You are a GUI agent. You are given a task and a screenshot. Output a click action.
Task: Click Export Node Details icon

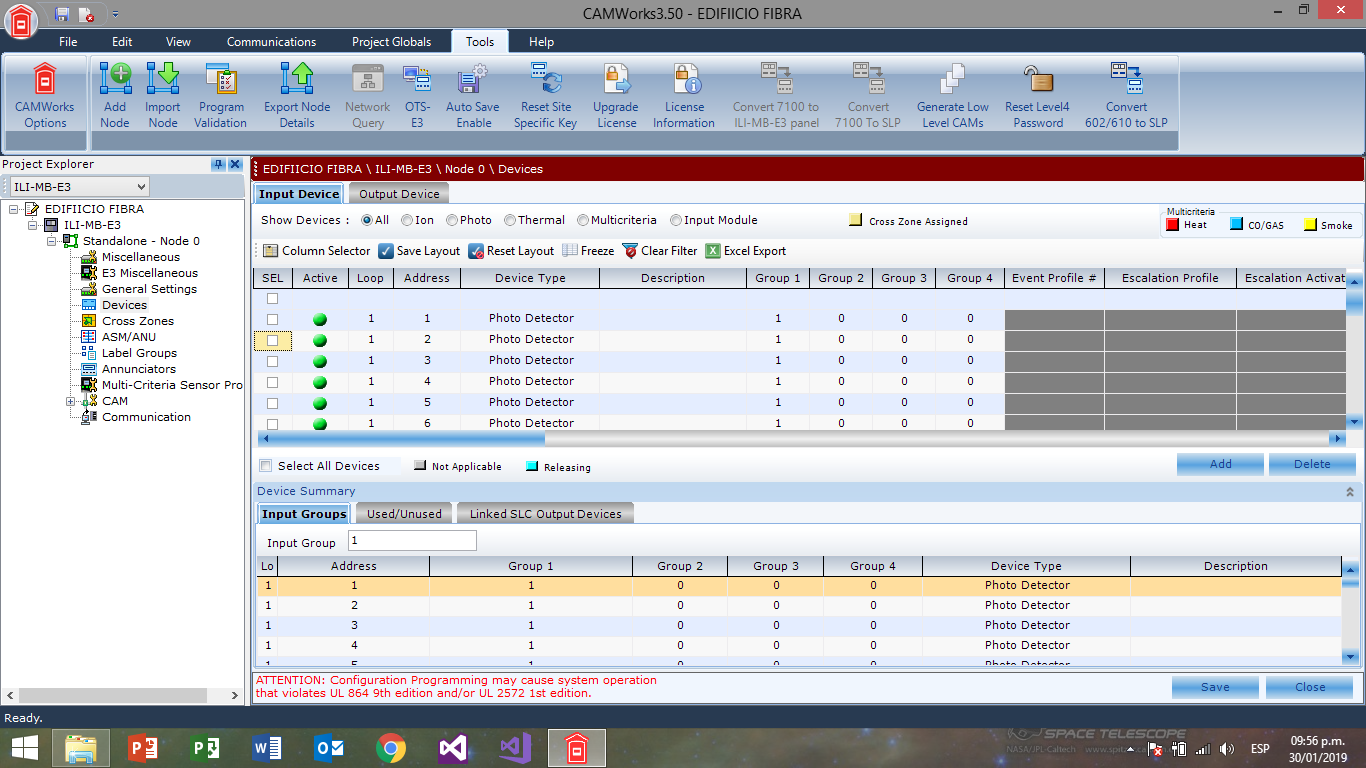(x=297, y=78)
